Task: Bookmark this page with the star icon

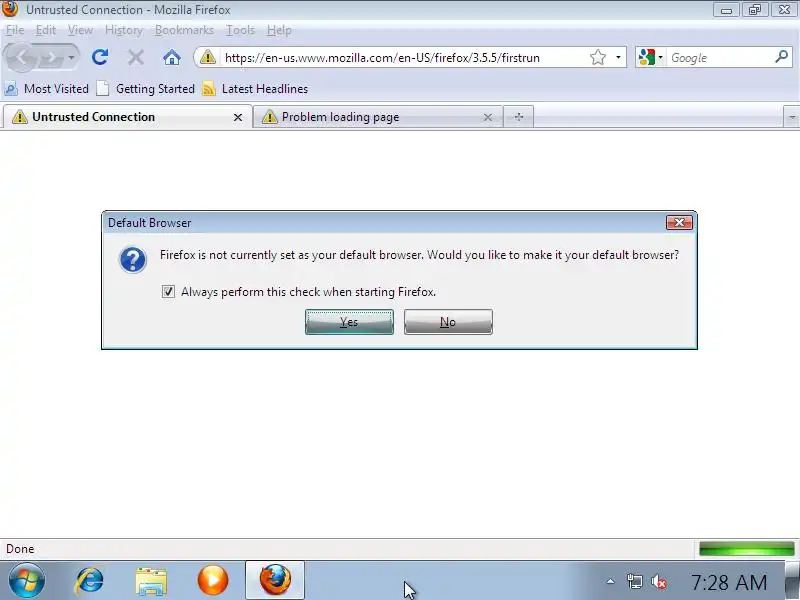Action: [x=597, y=57]
